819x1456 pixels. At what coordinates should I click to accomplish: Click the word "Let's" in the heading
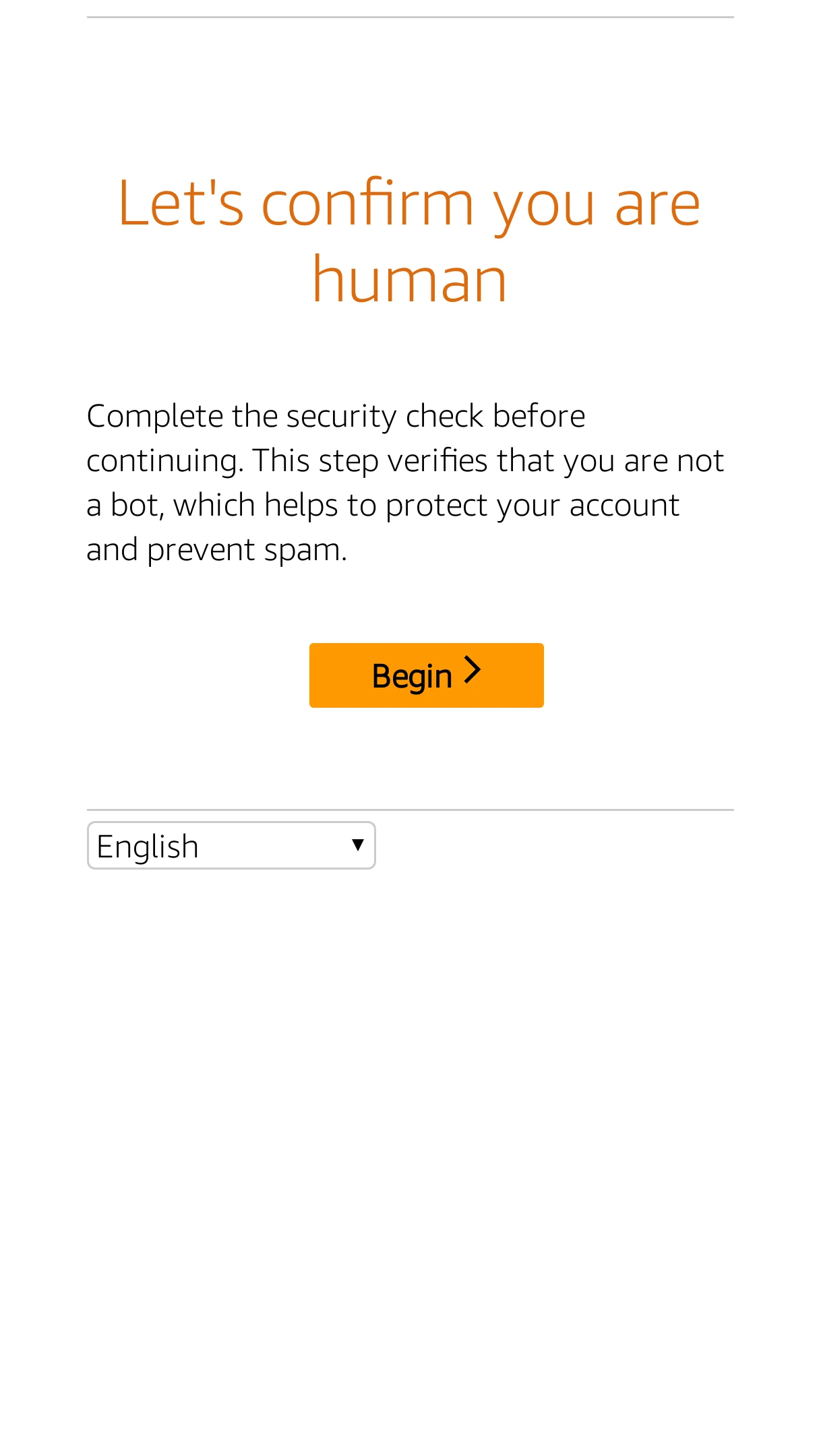click(x=181, y=203)
